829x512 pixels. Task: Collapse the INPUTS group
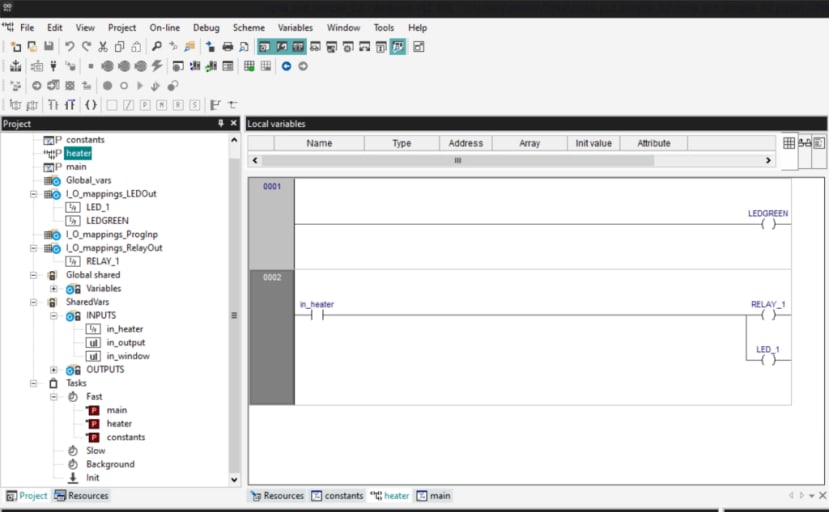[x=53, y=316]
